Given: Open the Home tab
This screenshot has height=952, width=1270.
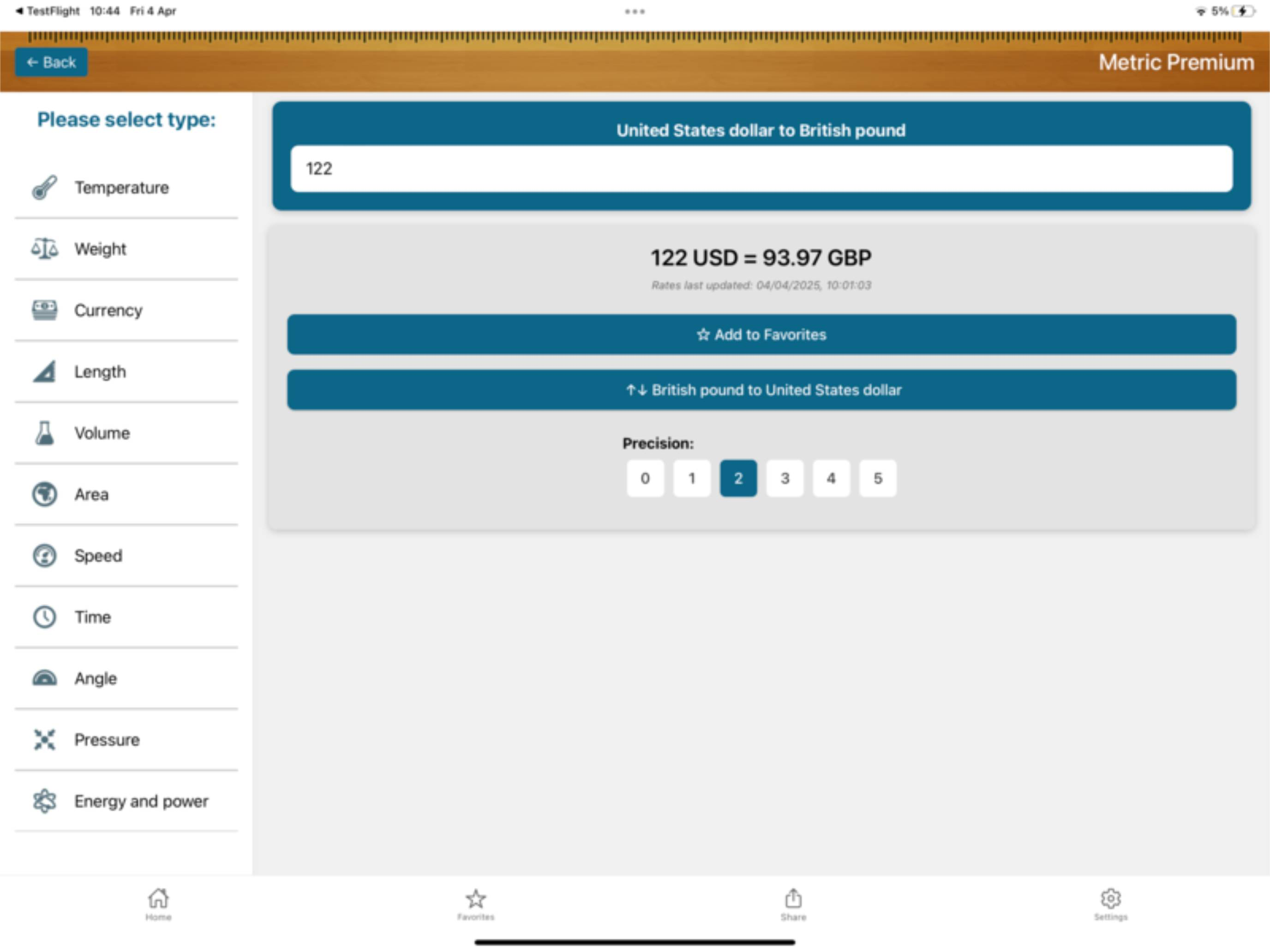Looking at the screenshot, I should [158, 904].
